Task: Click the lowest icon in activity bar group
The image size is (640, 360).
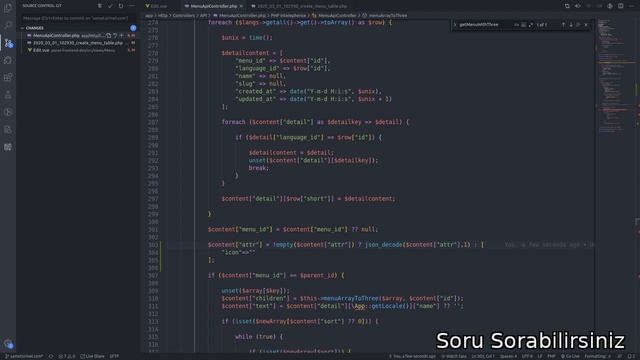Action: pyautogui.click(x=8, y=147)
